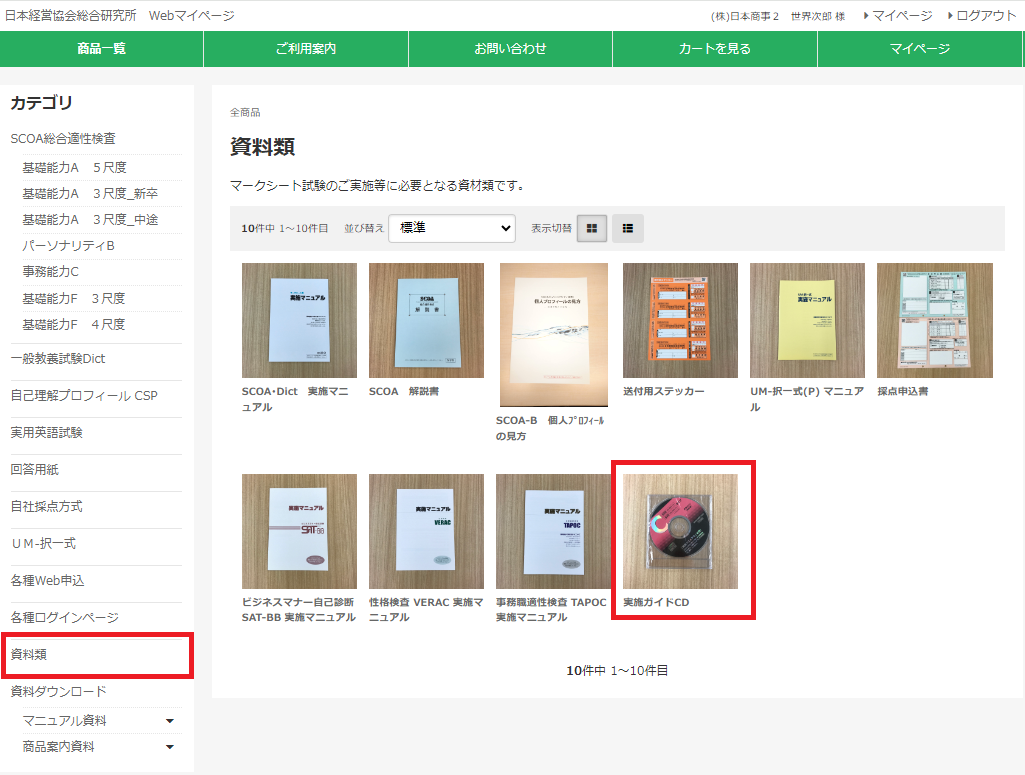The image size is (1025, 775).
Task: Open the 実施ガイドCD product thumbnail
Action: click(x=680, y=531)
